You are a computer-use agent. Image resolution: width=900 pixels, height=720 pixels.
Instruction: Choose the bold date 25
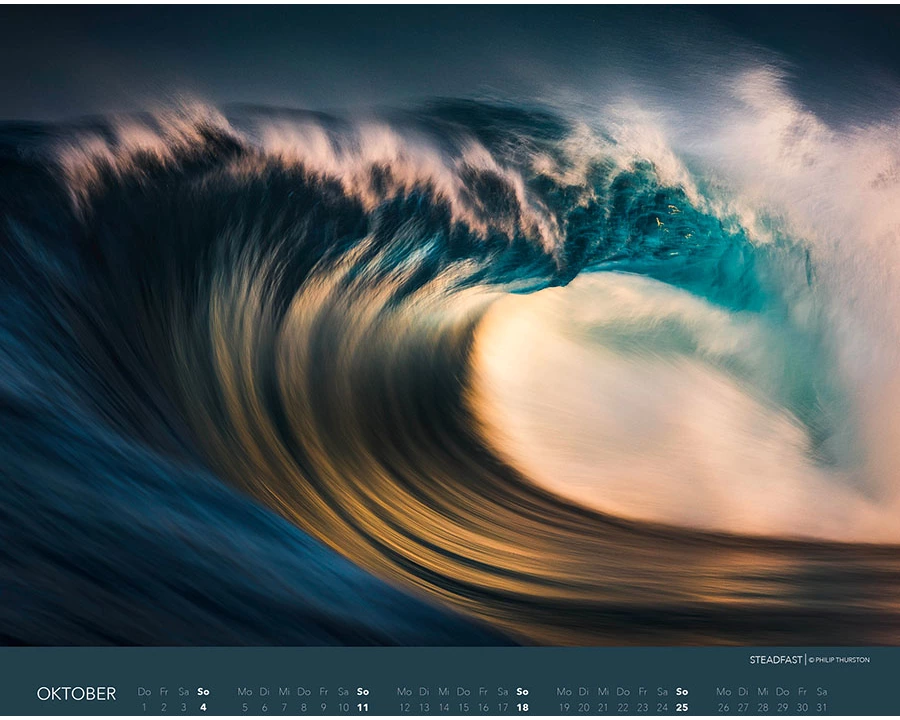(681, 707)
